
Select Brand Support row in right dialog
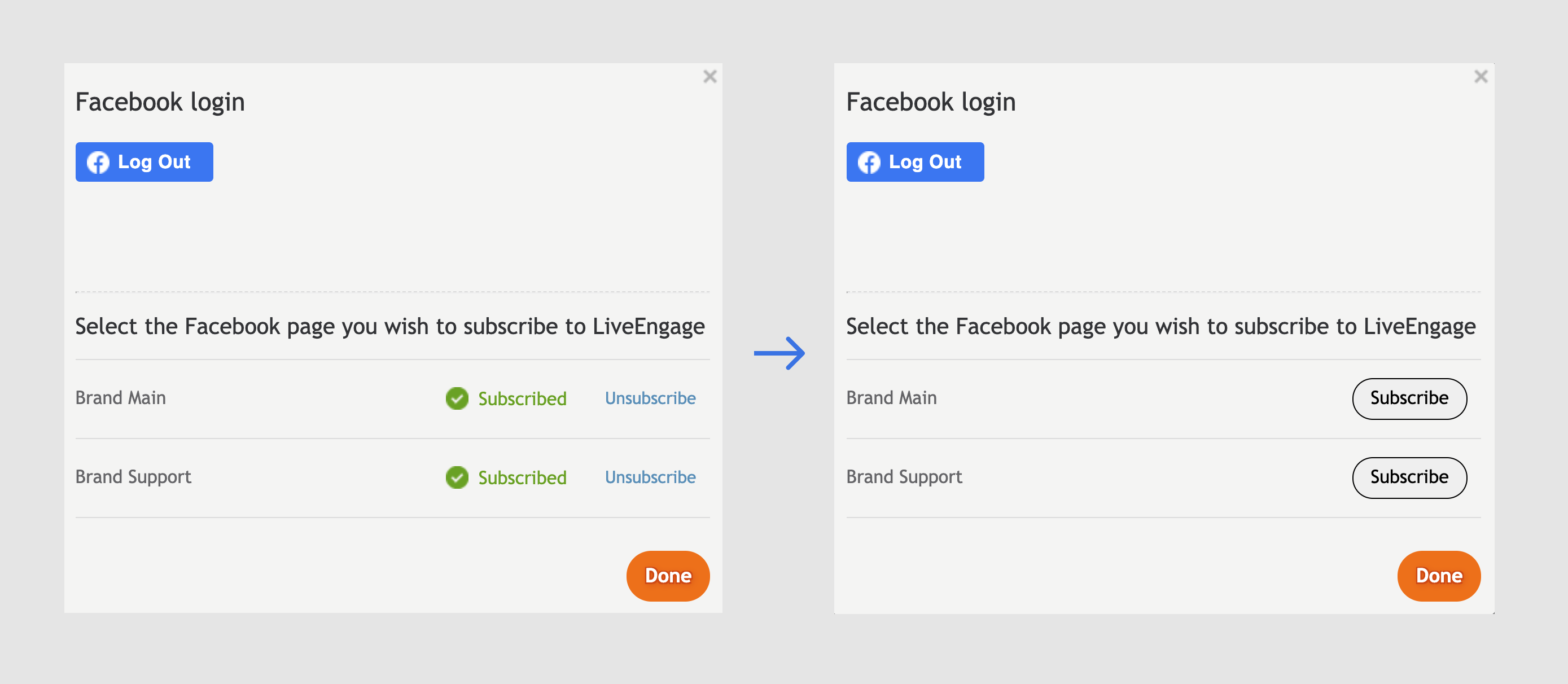point(1163,477)
